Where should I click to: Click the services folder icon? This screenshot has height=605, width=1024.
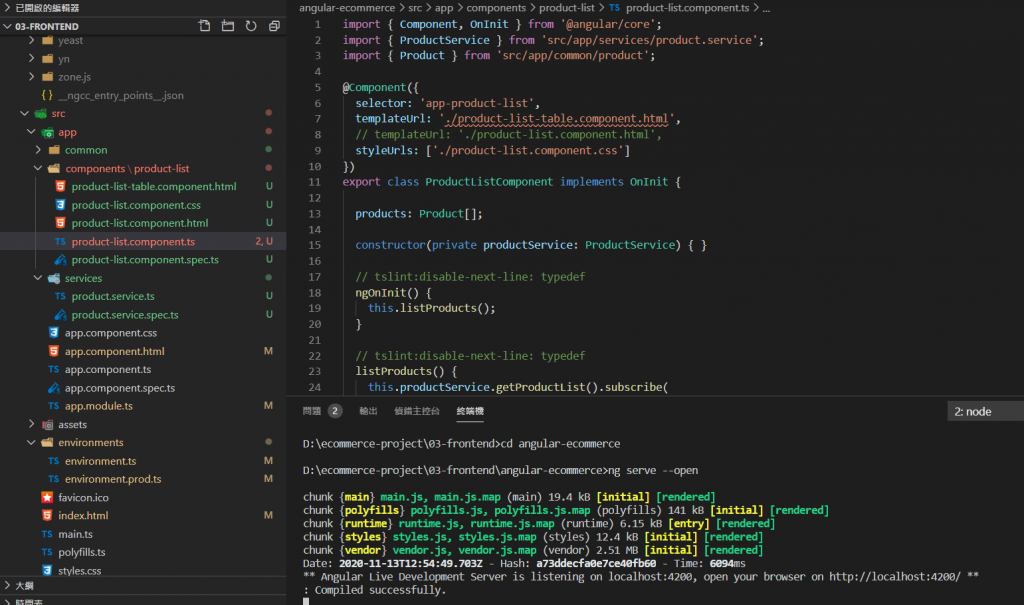[54, 278]
